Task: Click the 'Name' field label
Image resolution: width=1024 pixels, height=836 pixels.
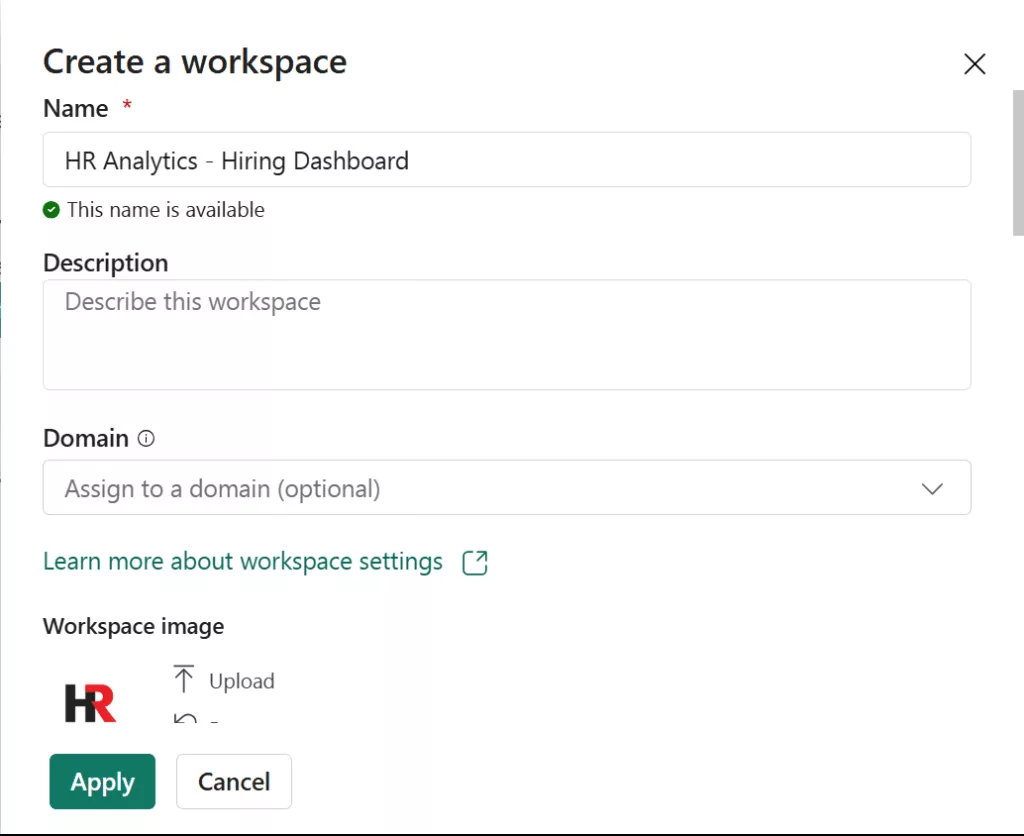Action: (x=76, y=108)
